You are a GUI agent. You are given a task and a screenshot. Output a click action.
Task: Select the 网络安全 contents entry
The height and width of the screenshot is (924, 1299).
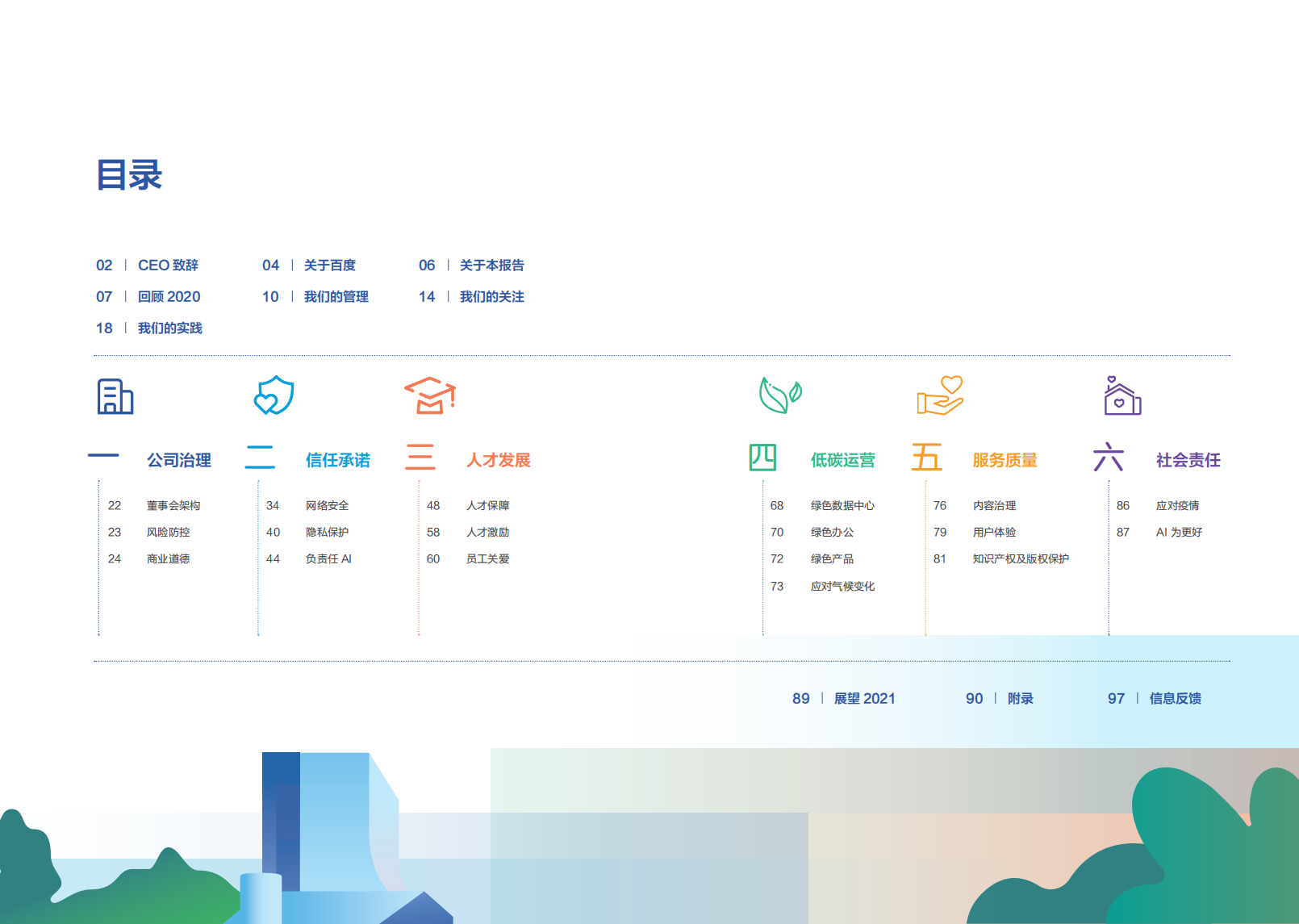pyautogui.click(x=326, y=505)
